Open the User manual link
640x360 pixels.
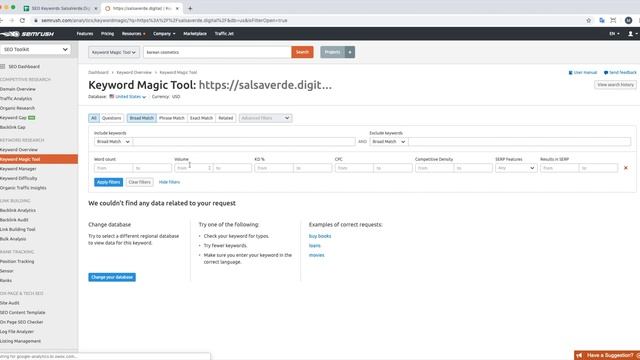click(582, 72)
